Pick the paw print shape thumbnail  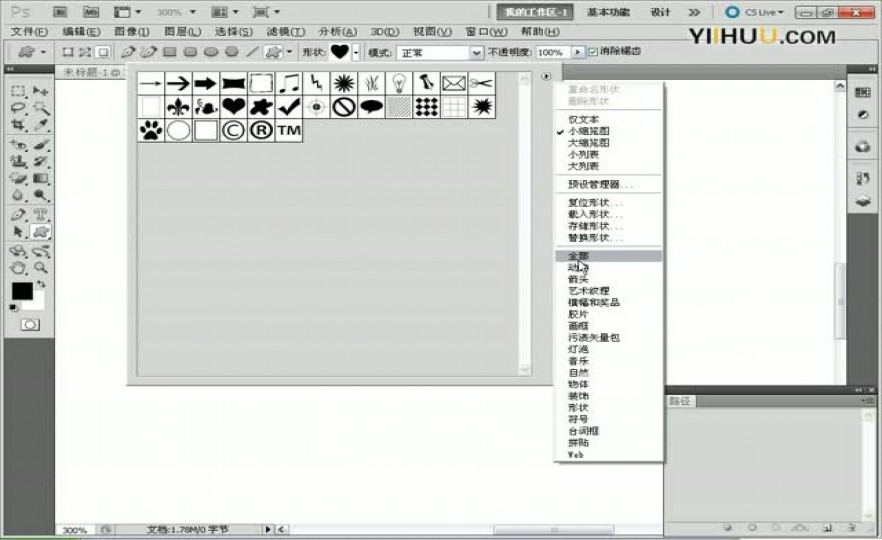(x=151, y=130)
